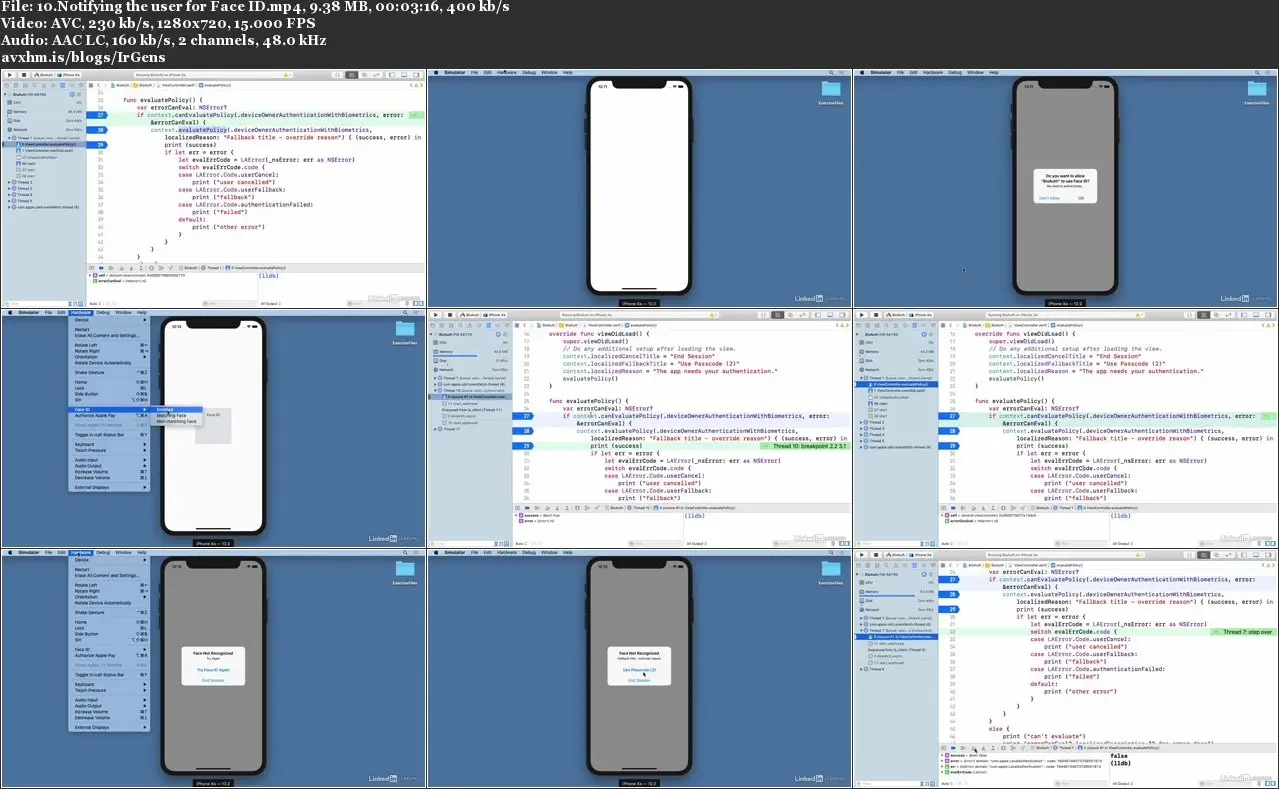Toggle Rotate Device Automatically in Face ID submenu frame
This screenshot has width=1279, height=789.
tap(103, 363)
